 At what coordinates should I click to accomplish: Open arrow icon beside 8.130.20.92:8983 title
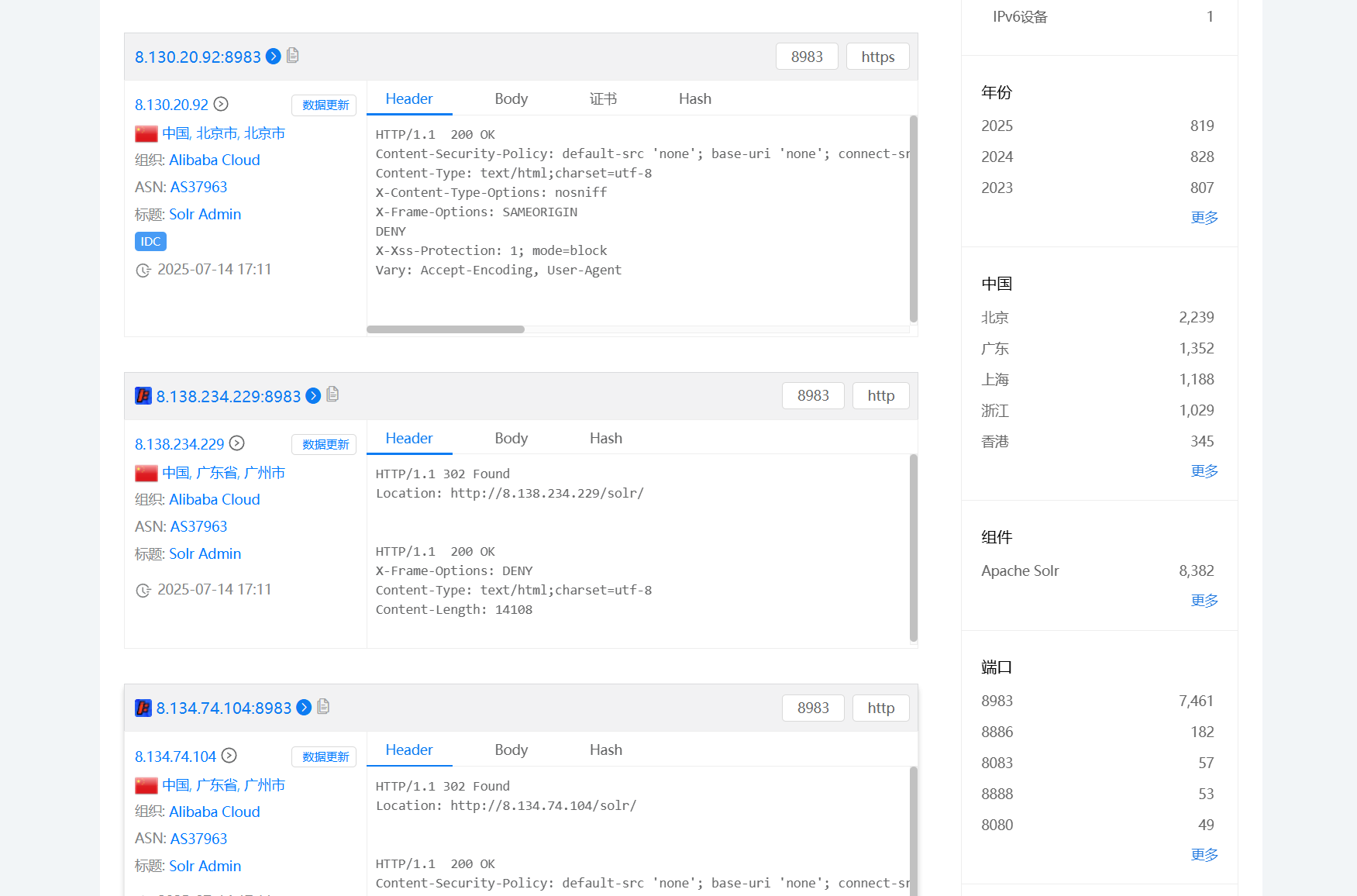click(274, 57)
